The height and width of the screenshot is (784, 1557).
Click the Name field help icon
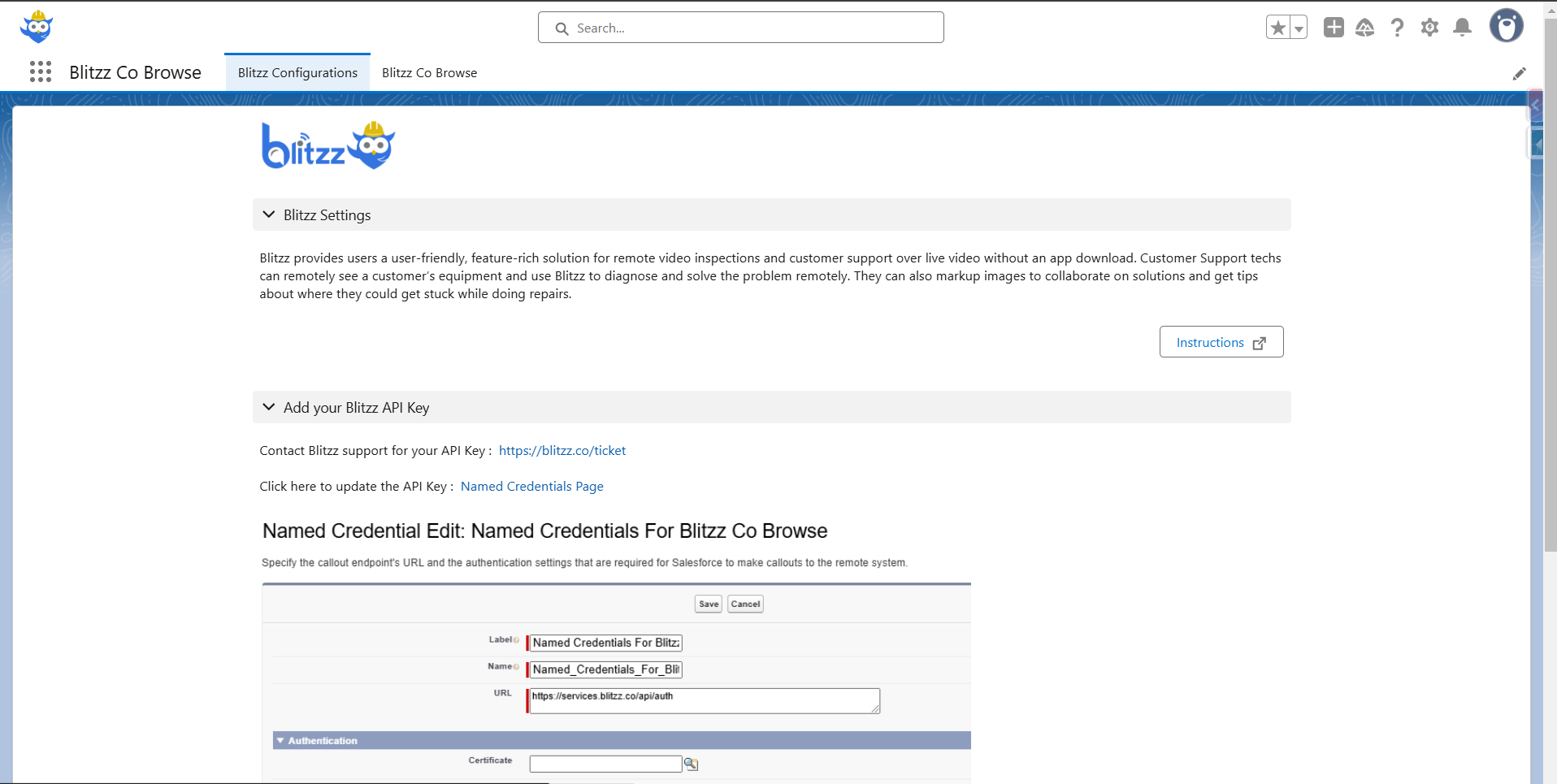coord(516,667)
